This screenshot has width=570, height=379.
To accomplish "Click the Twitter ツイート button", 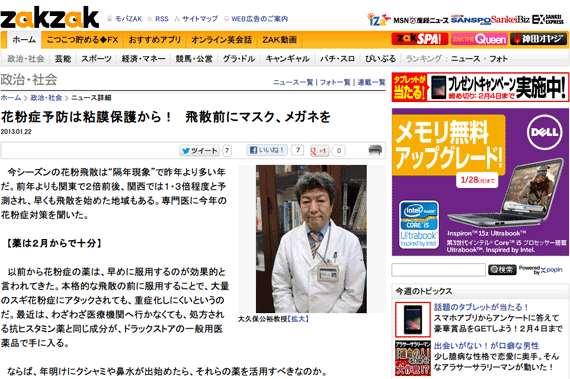I will (200, 150).
